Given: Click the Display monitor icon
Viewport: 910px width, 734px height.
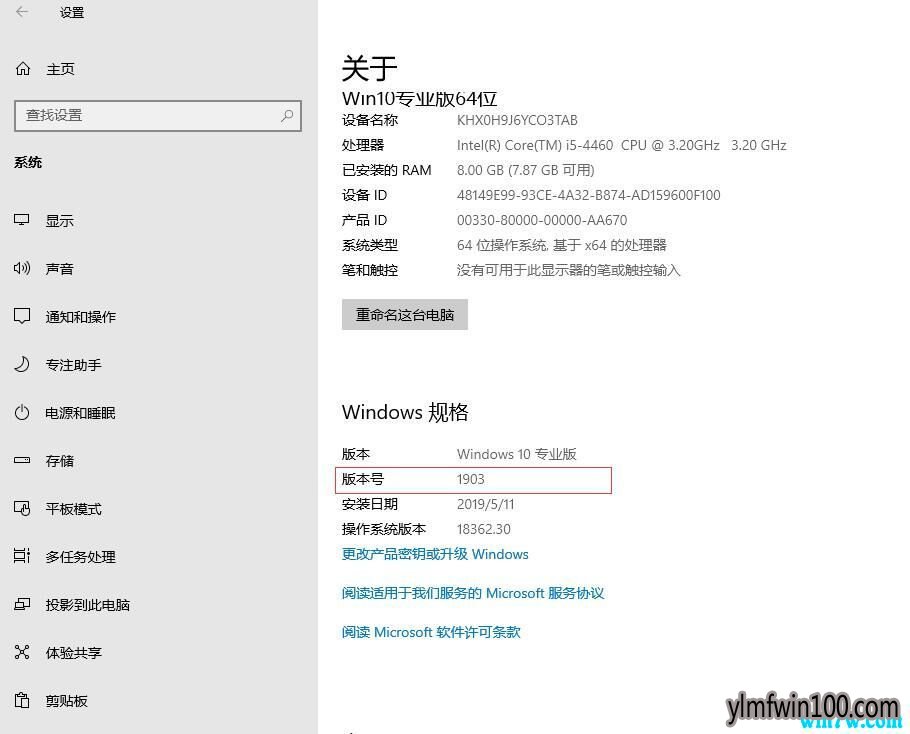Looking at the screenshot, I should point(21,220).
